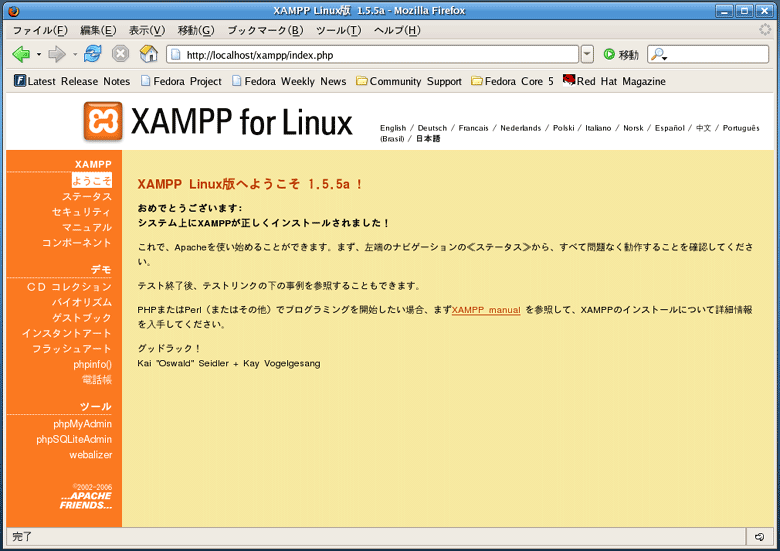The image size is (780, 551).
Task: Open セキュリティ in the sidebar
Action: point(82,212)
